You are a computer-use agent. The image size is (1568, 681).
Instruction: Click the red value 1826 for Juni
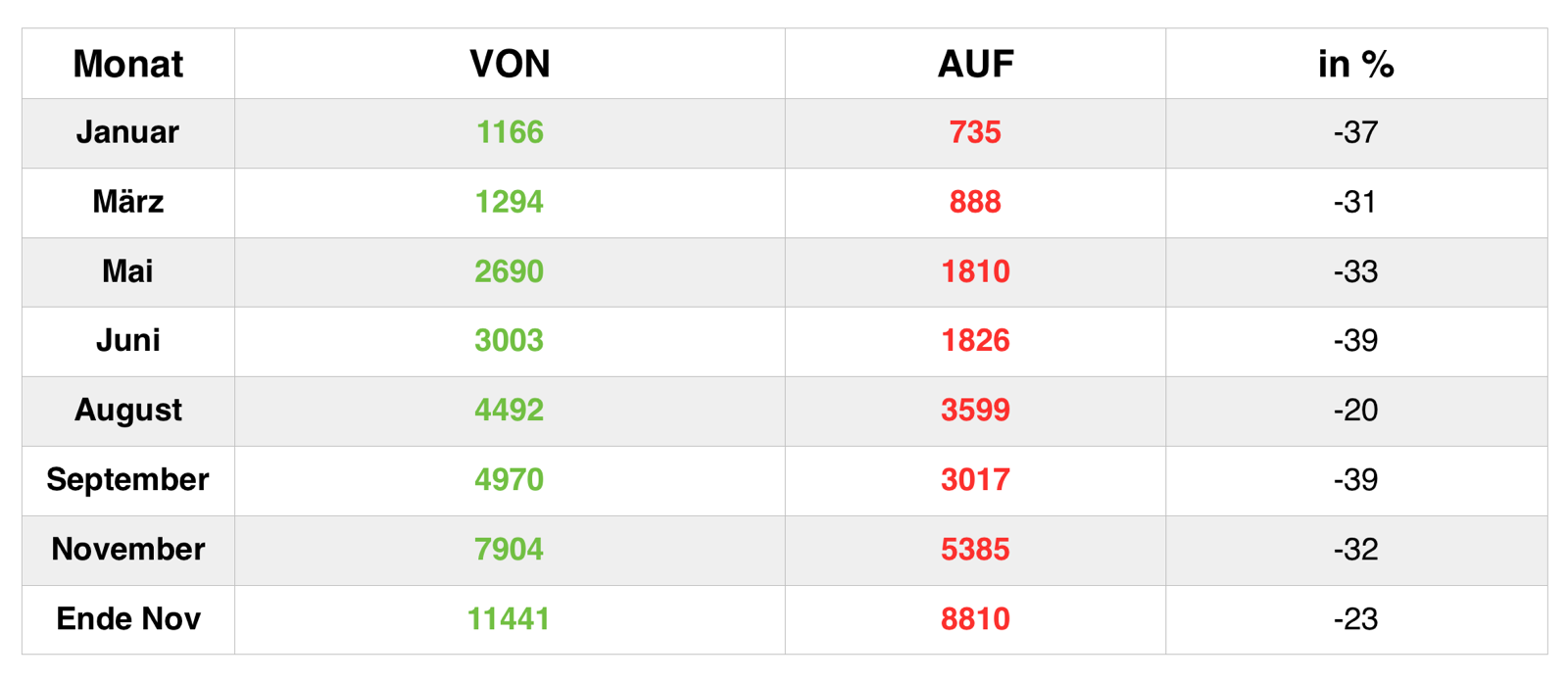[x=975, y=341]
